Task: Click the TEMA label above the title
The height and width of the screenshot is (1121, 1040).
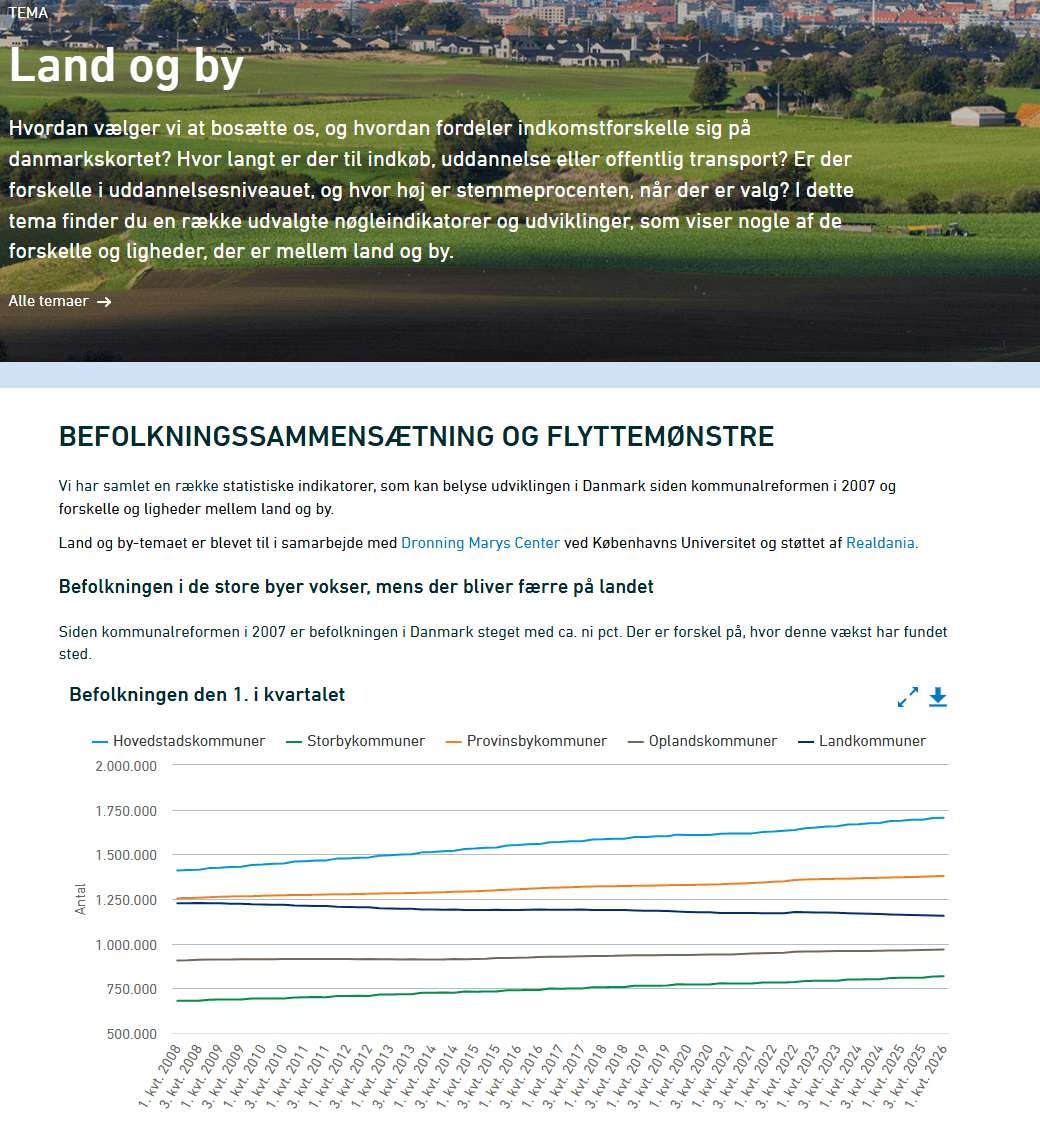Action: tap(28, 13)
